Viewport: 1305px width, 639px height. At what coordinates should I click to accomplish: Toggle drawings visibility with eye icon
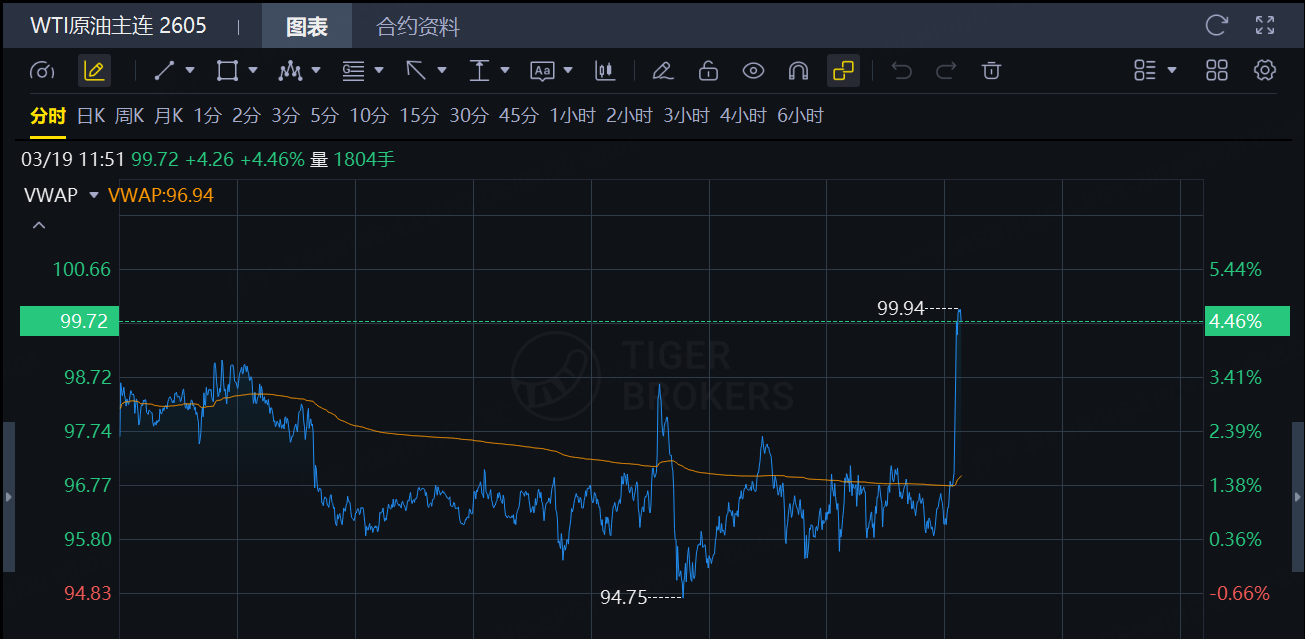click(x=753, y=70)
